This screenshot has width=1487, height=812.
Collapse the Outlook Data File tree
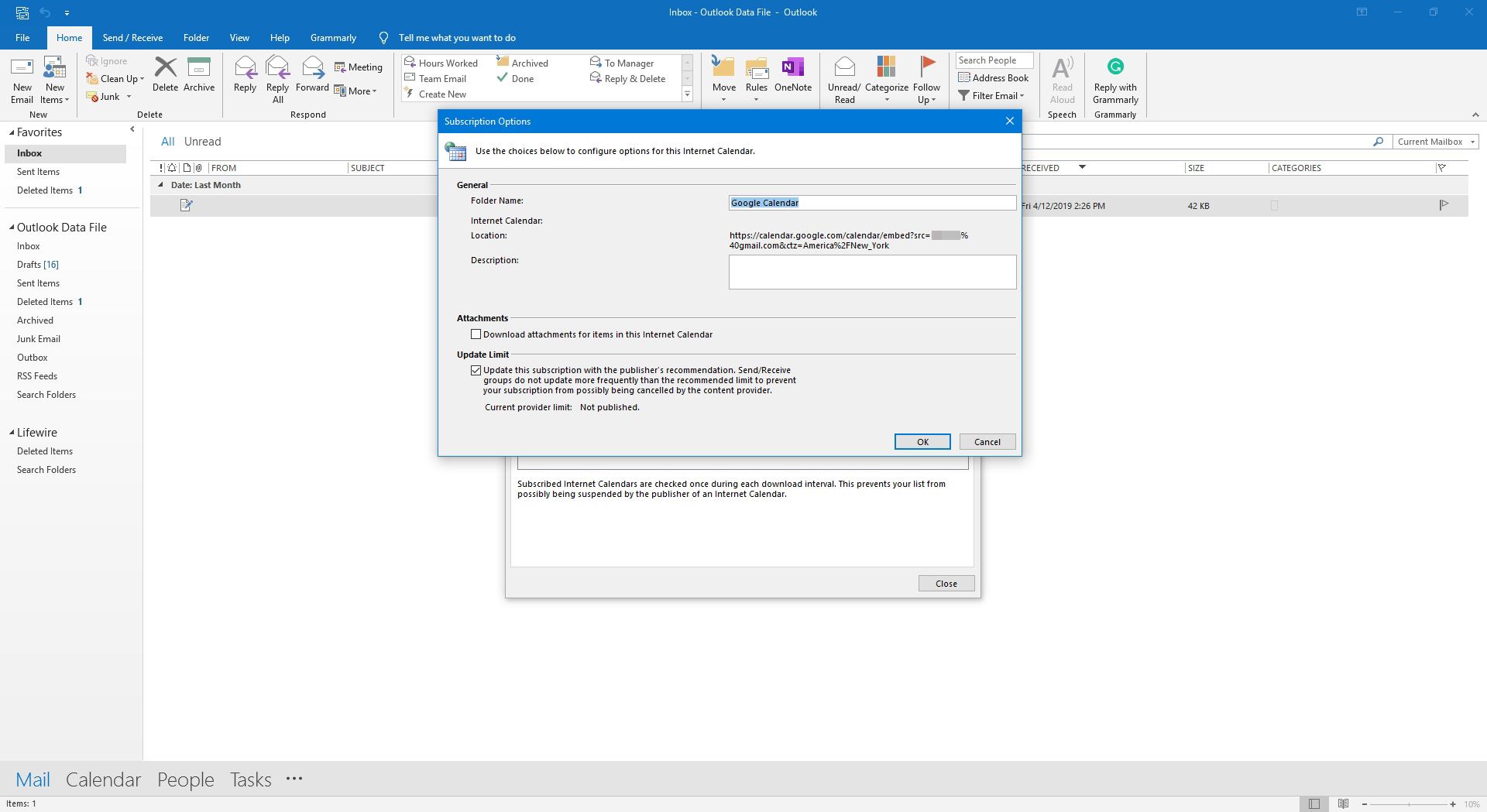[12, 228]
